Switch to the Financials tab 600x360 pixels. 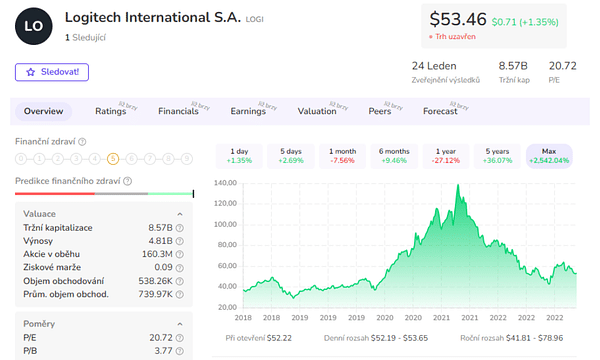coord(178,111)
